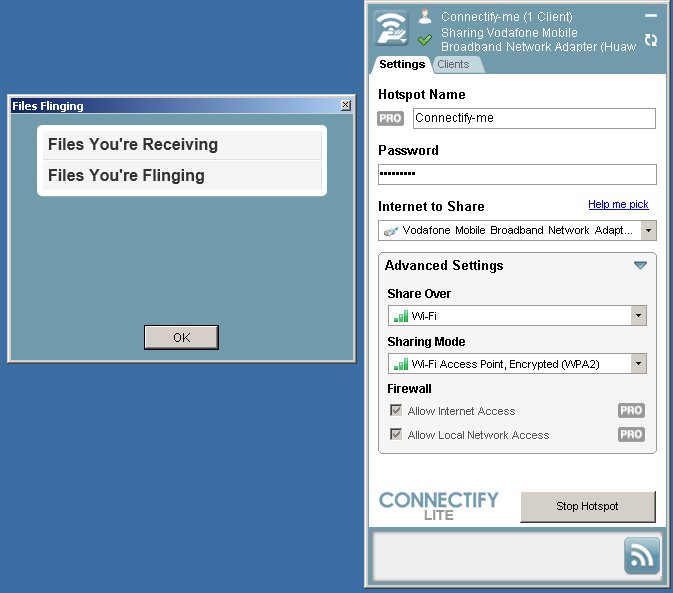
Task: Select the Settings tab
Action: [402, 64]
